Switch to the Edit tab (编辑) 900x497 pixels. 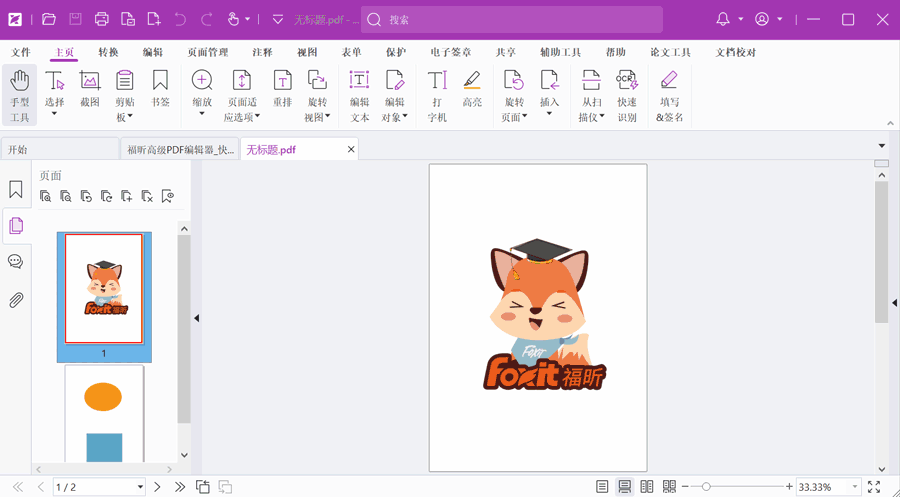(153, 52)
